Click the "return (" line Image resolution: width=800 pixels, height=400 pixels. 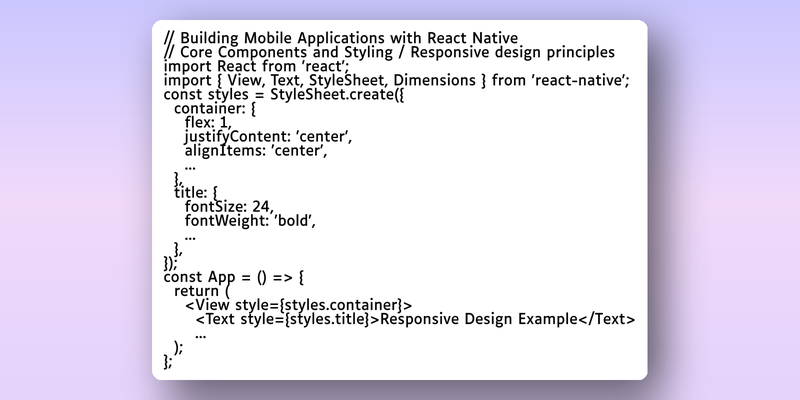click(x=202, y=291)
